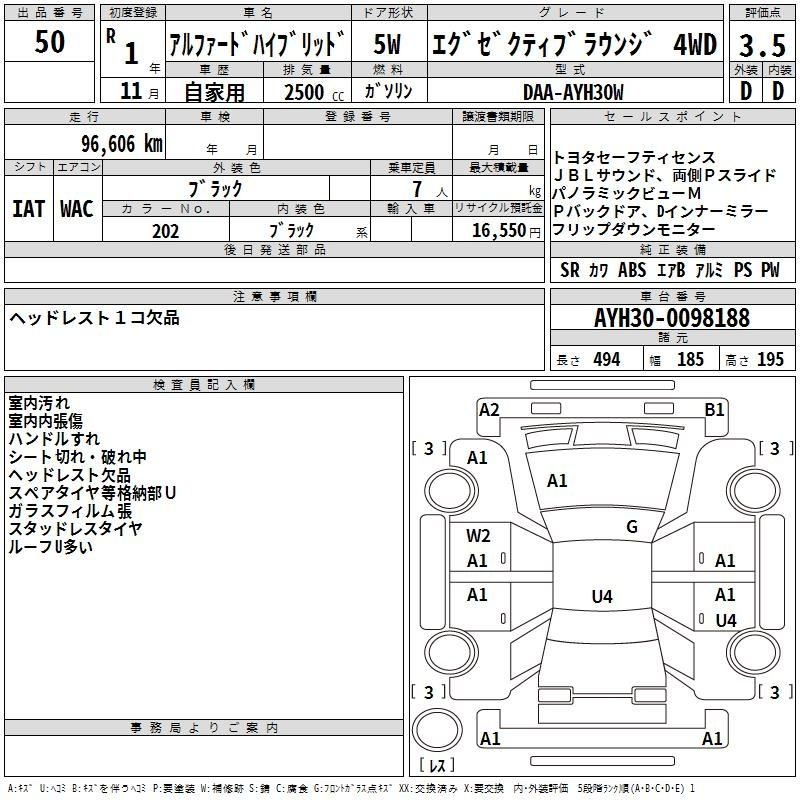Click the width value 185
Image resolution: width=800 pixels, height=800 pixels.
[690, 360]
